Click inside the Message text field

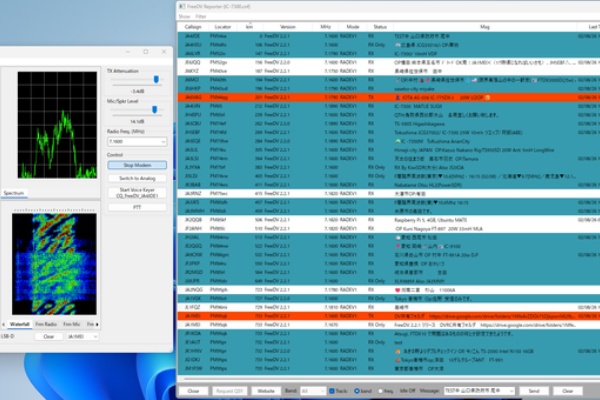[476, 391]
